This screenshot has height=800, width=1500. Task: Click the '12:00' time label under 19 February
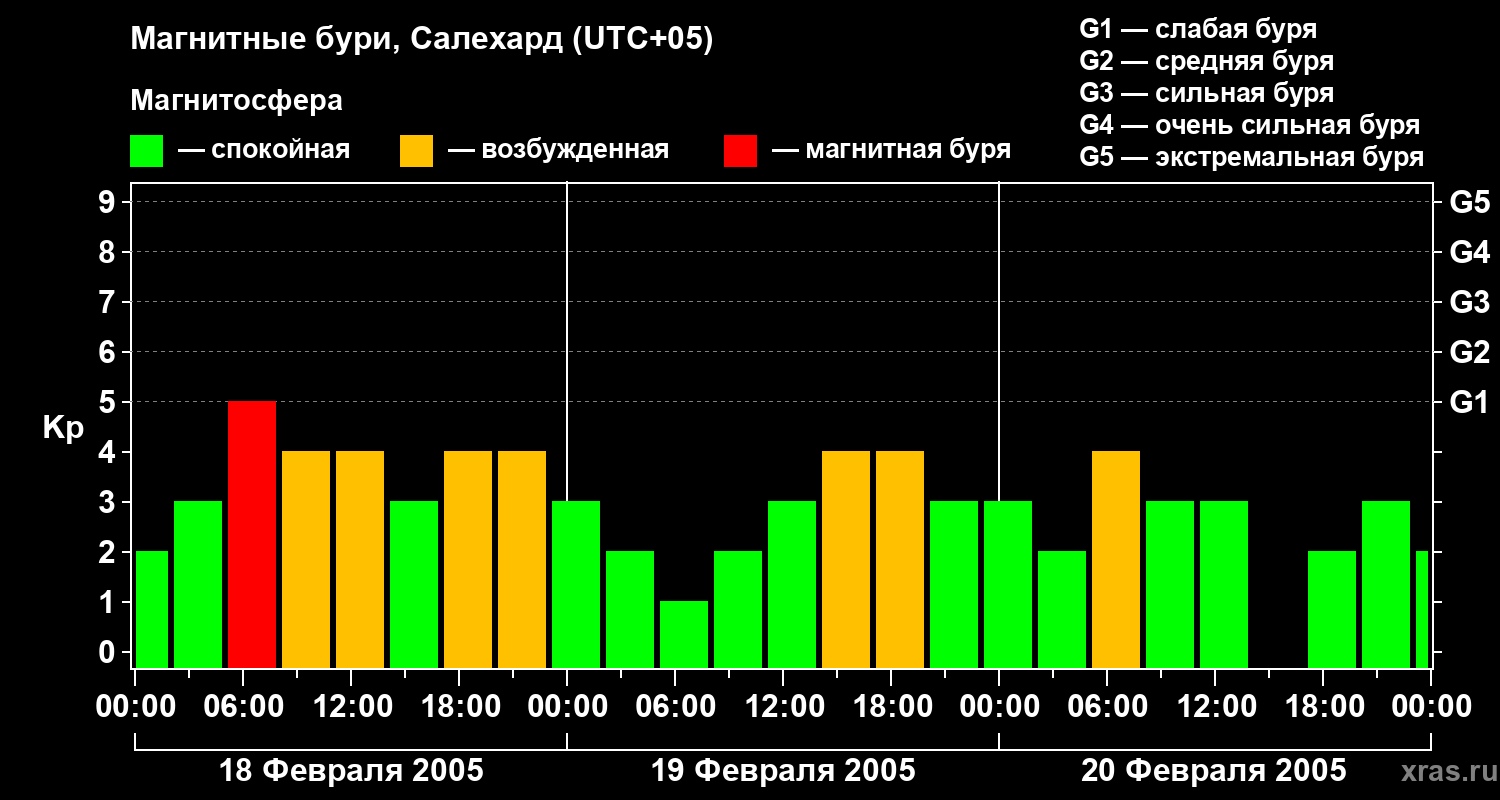point(783,707)
